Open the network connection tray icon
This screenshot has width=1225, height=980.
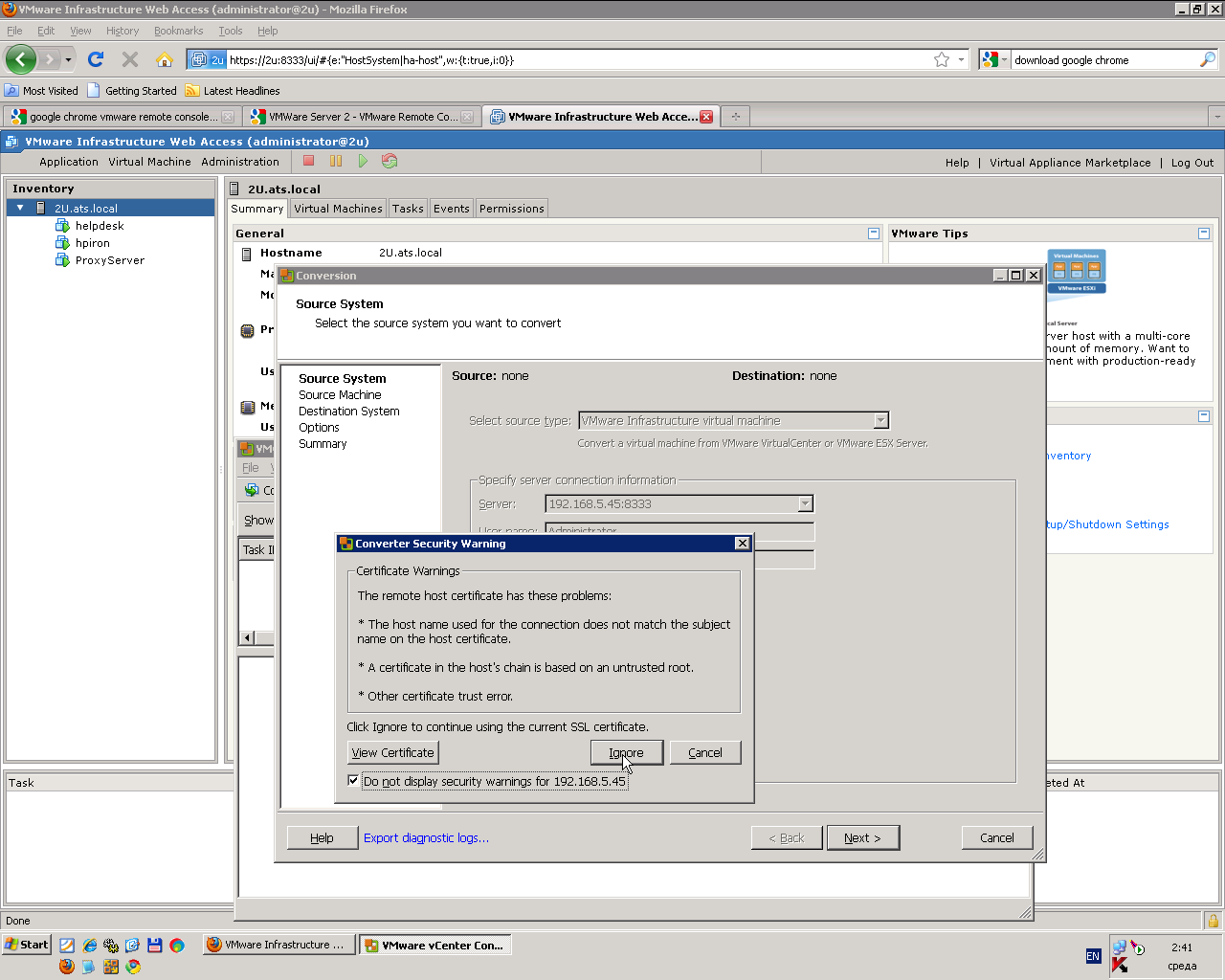pos(1120,947)
